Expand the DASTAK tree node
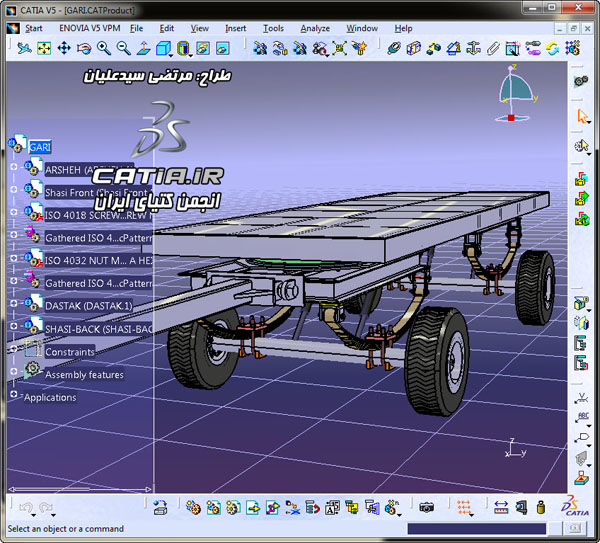Viewport: 600px width, 543px height. pyautogui.click(x=14, y=303)
